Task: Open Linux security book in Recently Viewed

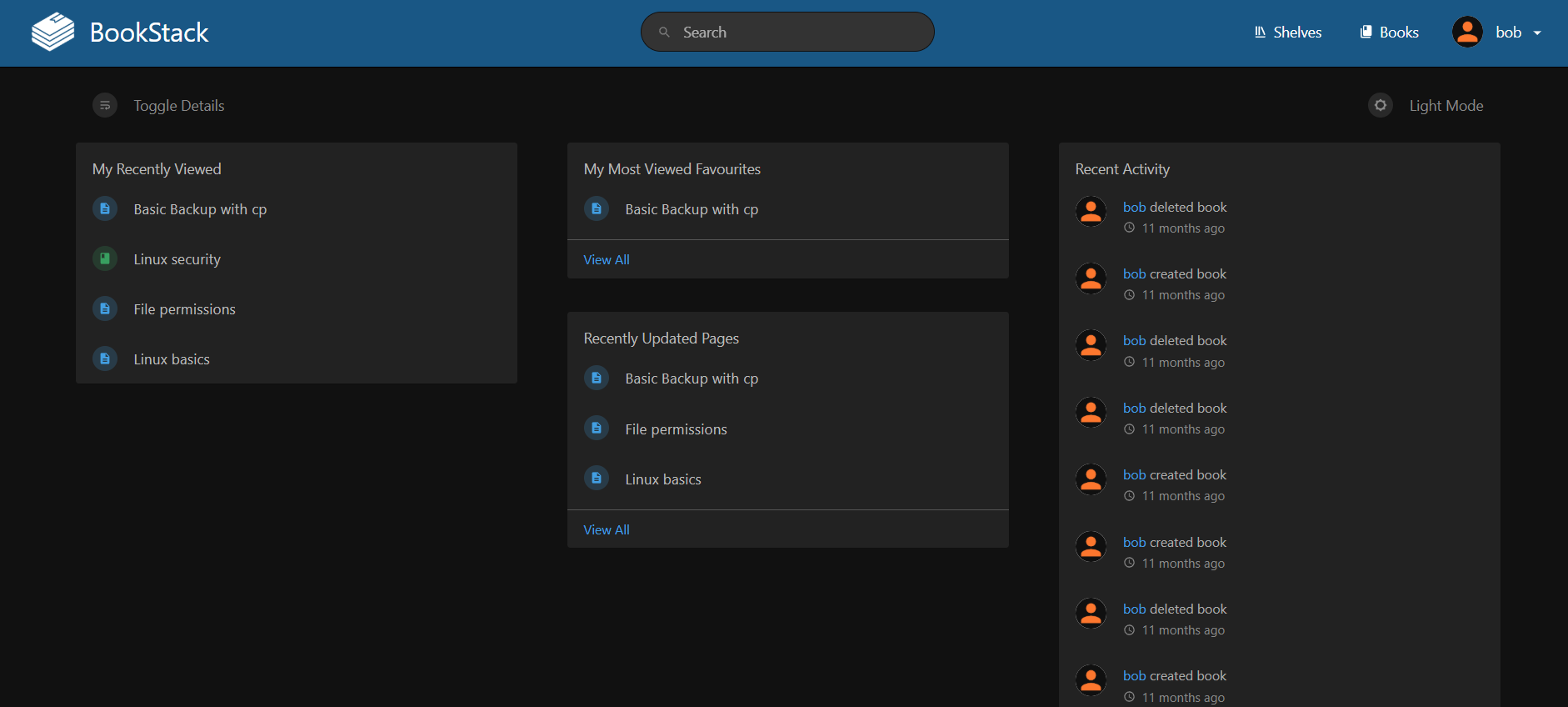Action: pos(177,259)
